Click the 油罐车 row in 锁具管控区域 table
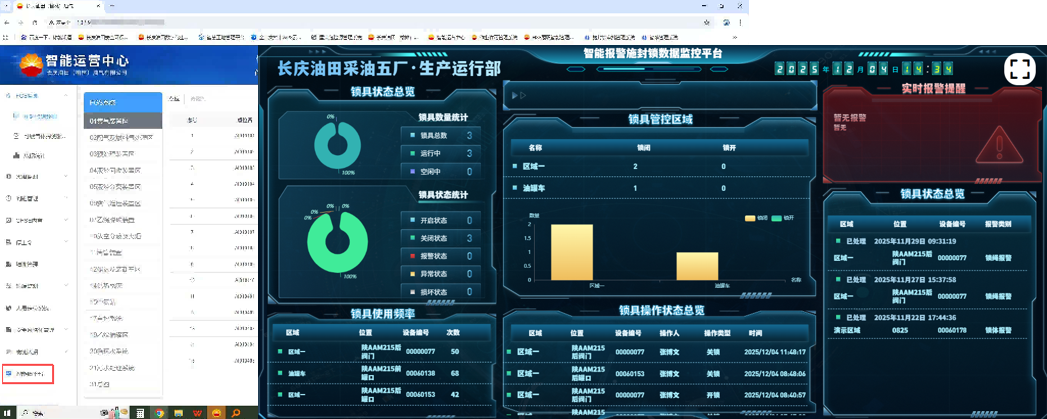This screenshot has width=1047, height=419. (x=660, y=188)
